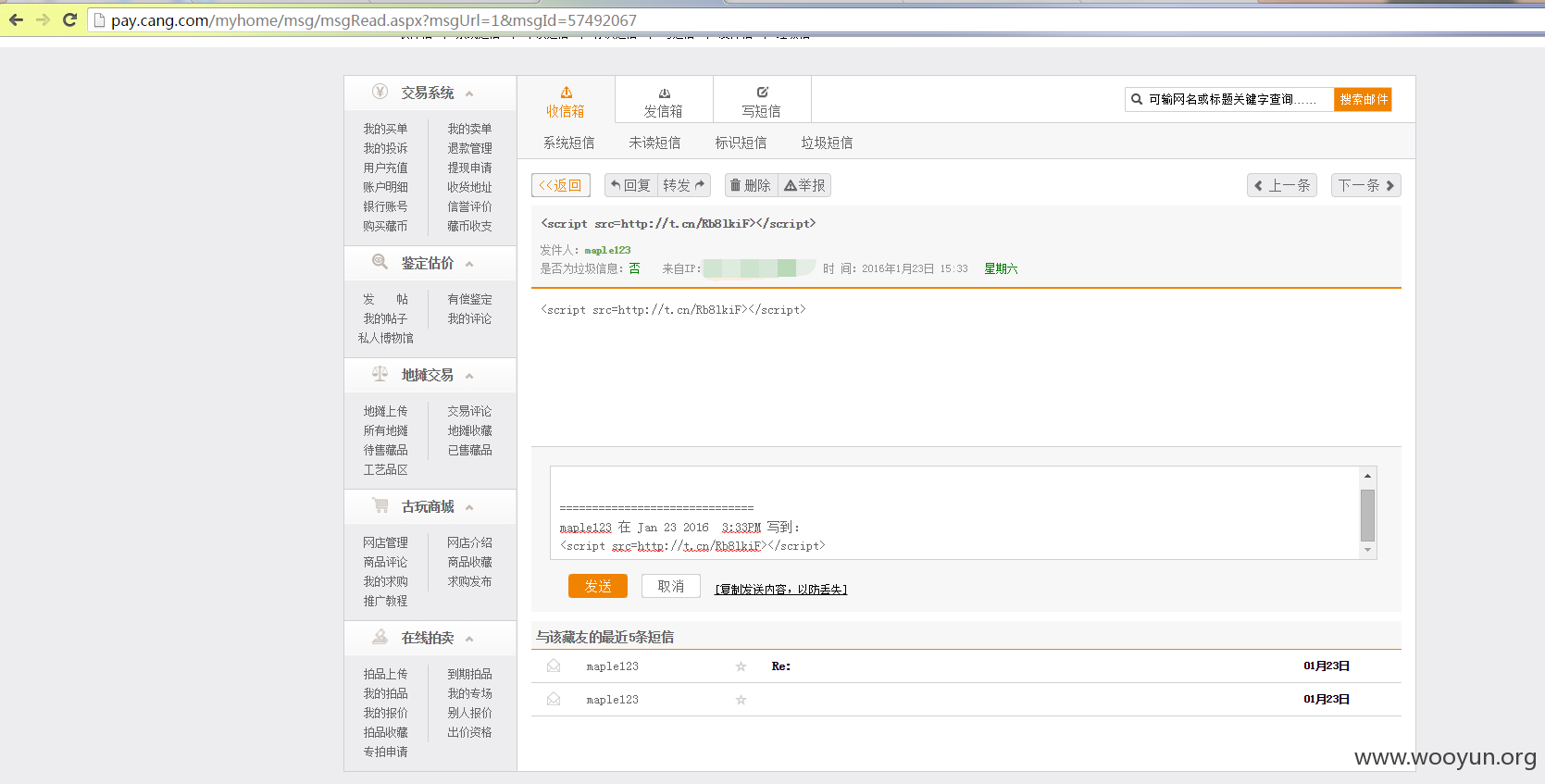
Task: Click the 复制发送内容 copy link
Action: tap(781, 589)
